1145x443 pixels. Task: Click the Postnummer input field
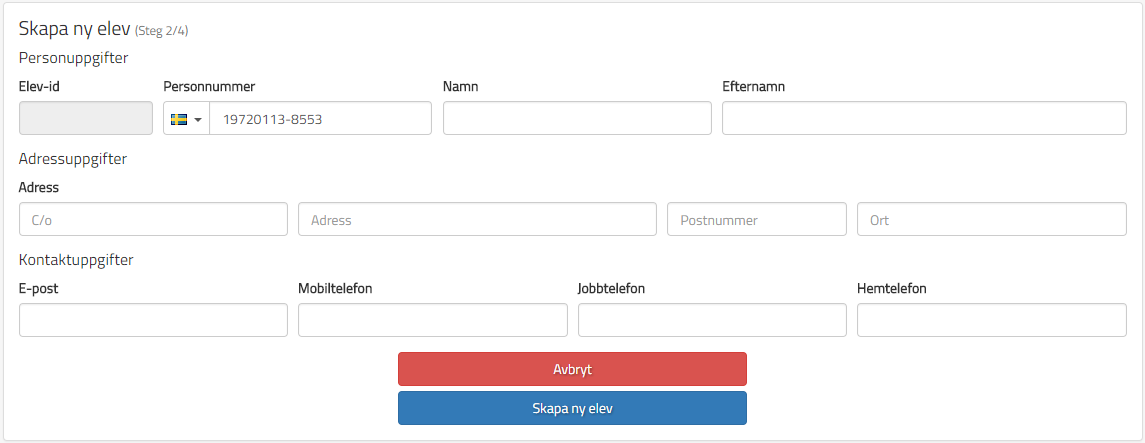pos(756,220)
